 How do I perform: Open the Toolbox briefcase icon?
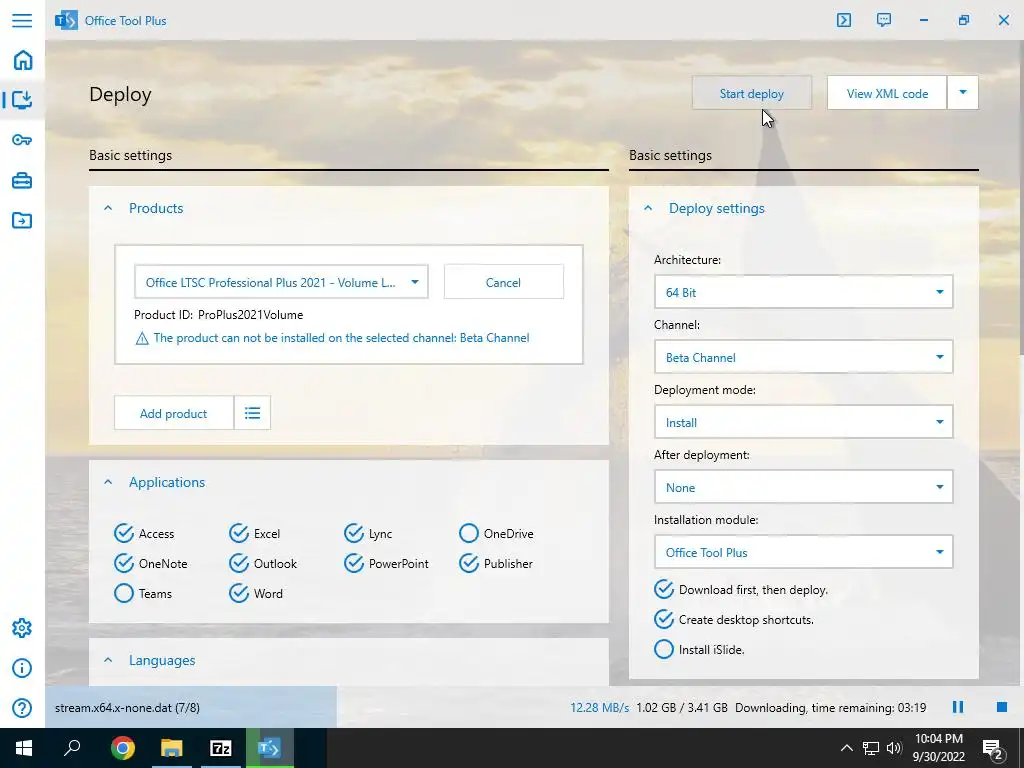pos(22,180)
